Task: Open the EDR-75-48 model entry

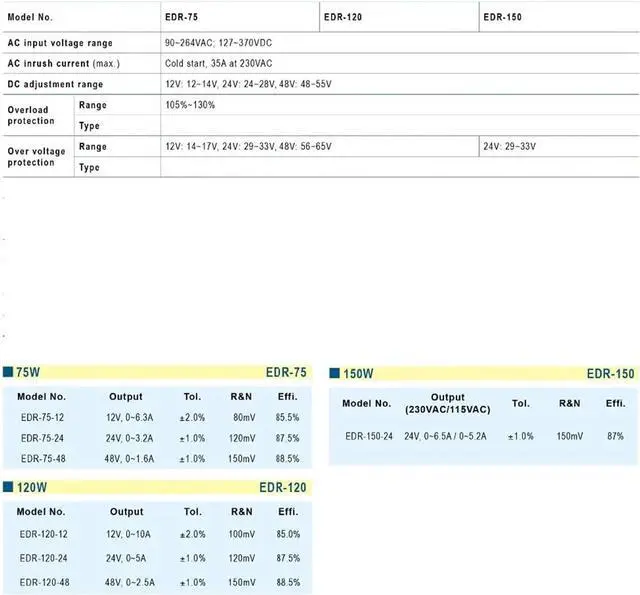Action: pyautogui.click(x=43, y=459)
